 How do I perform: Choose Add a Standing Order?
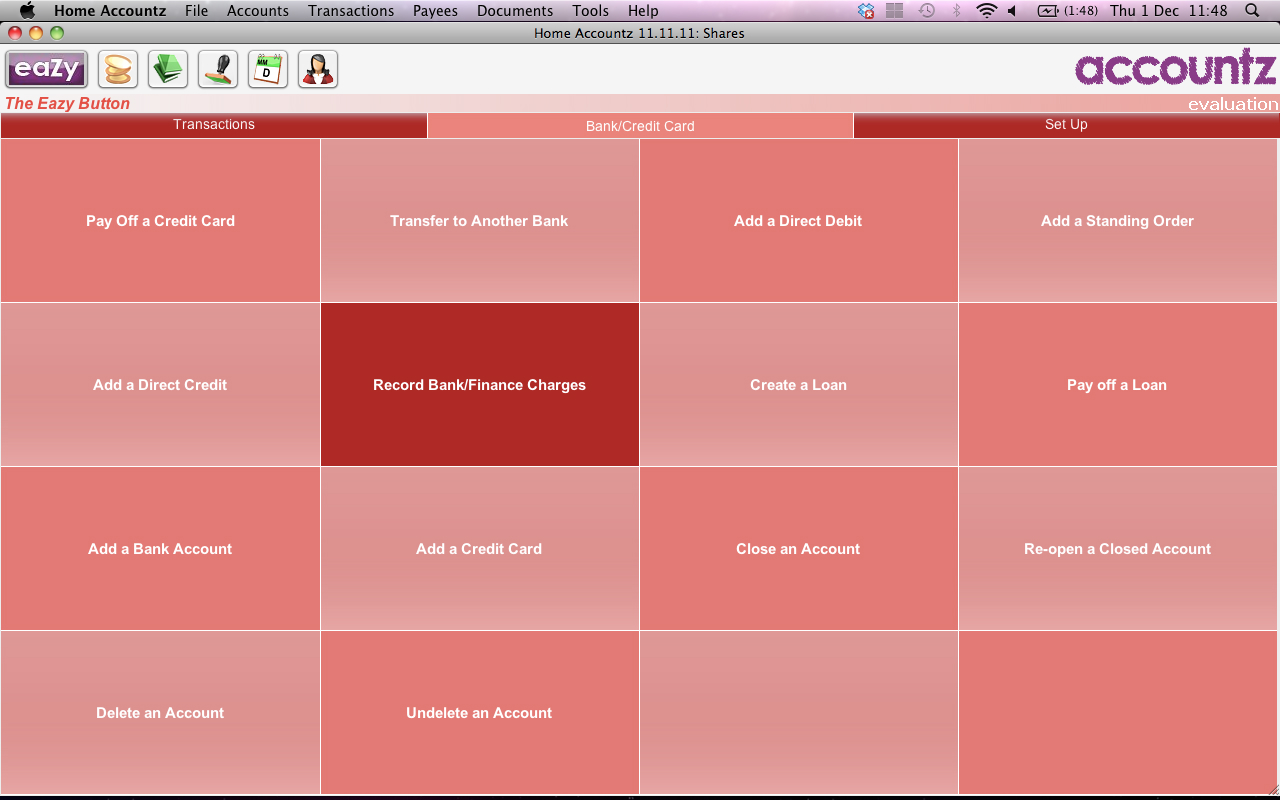point(1118,221)
